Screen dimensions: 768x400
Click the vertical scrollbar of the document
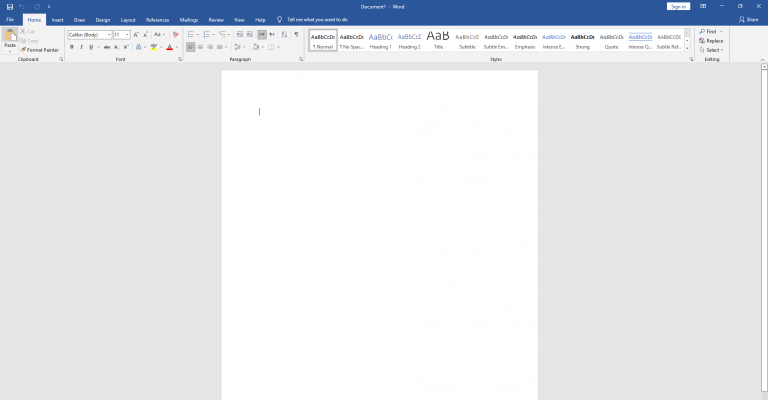tap(764, 230)
